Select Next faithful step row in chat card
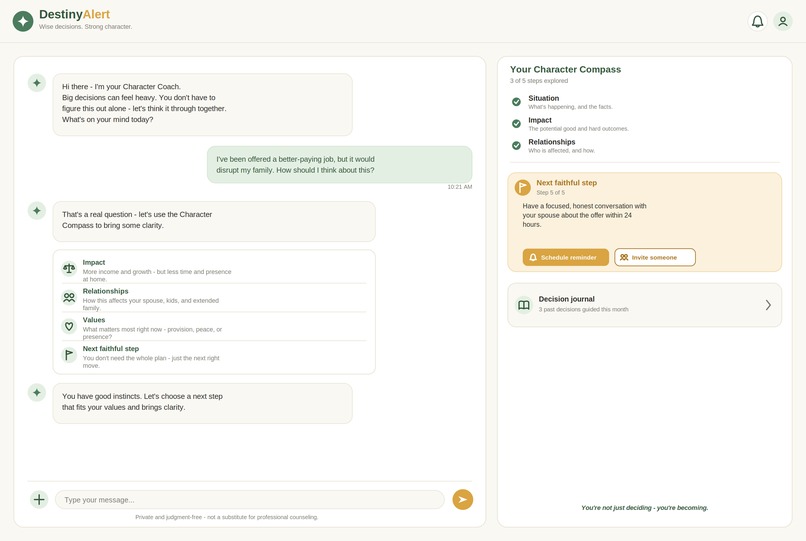Image resolution: width=806 pixels, height=541 pixels. 214,356
